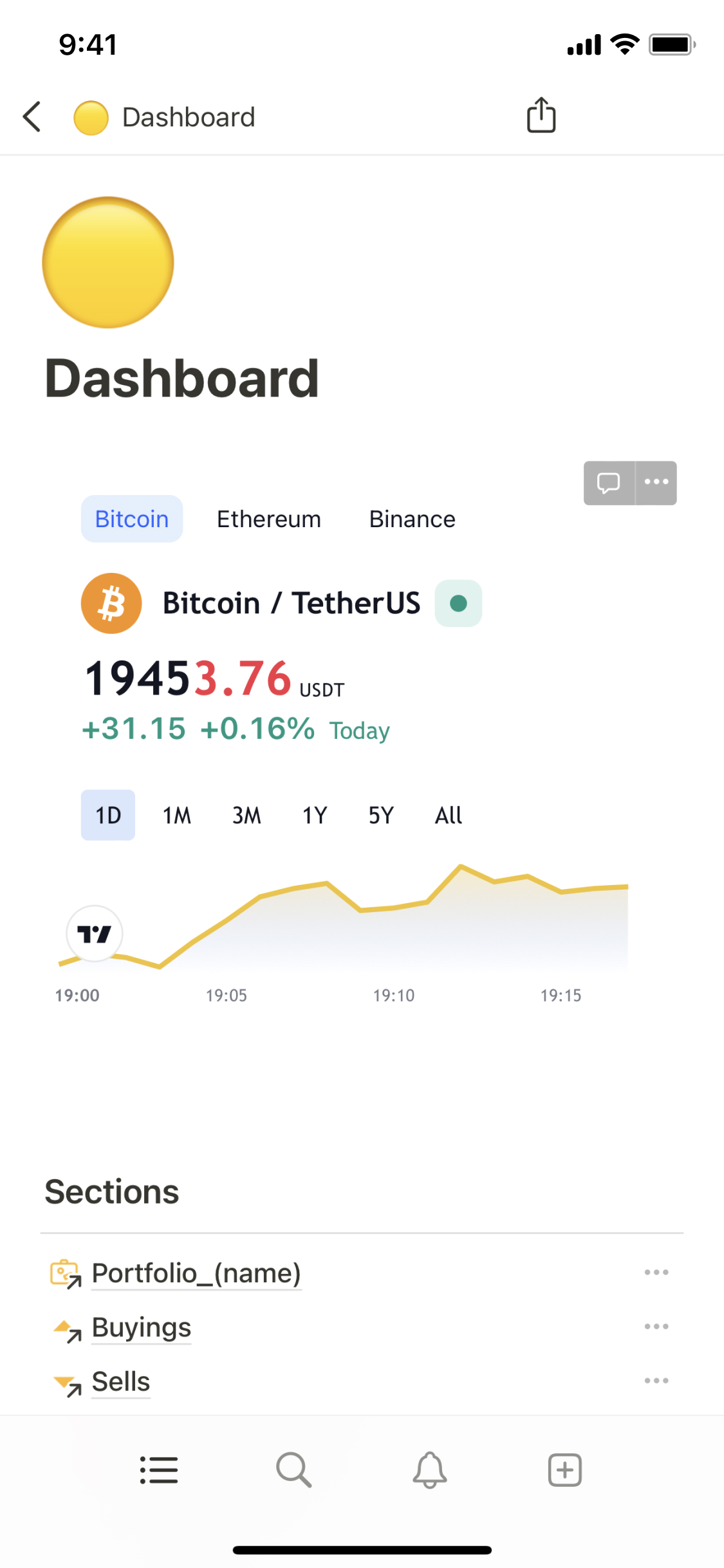Switch chart range to All
This screenshot has height=1568, width=724.
(449, 816)
